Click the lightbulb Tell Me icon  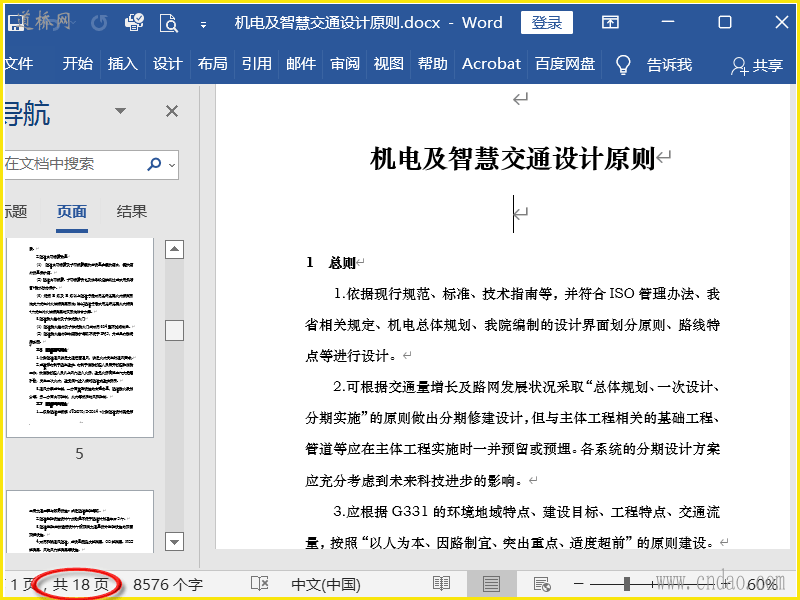click(x=623, y=65)
